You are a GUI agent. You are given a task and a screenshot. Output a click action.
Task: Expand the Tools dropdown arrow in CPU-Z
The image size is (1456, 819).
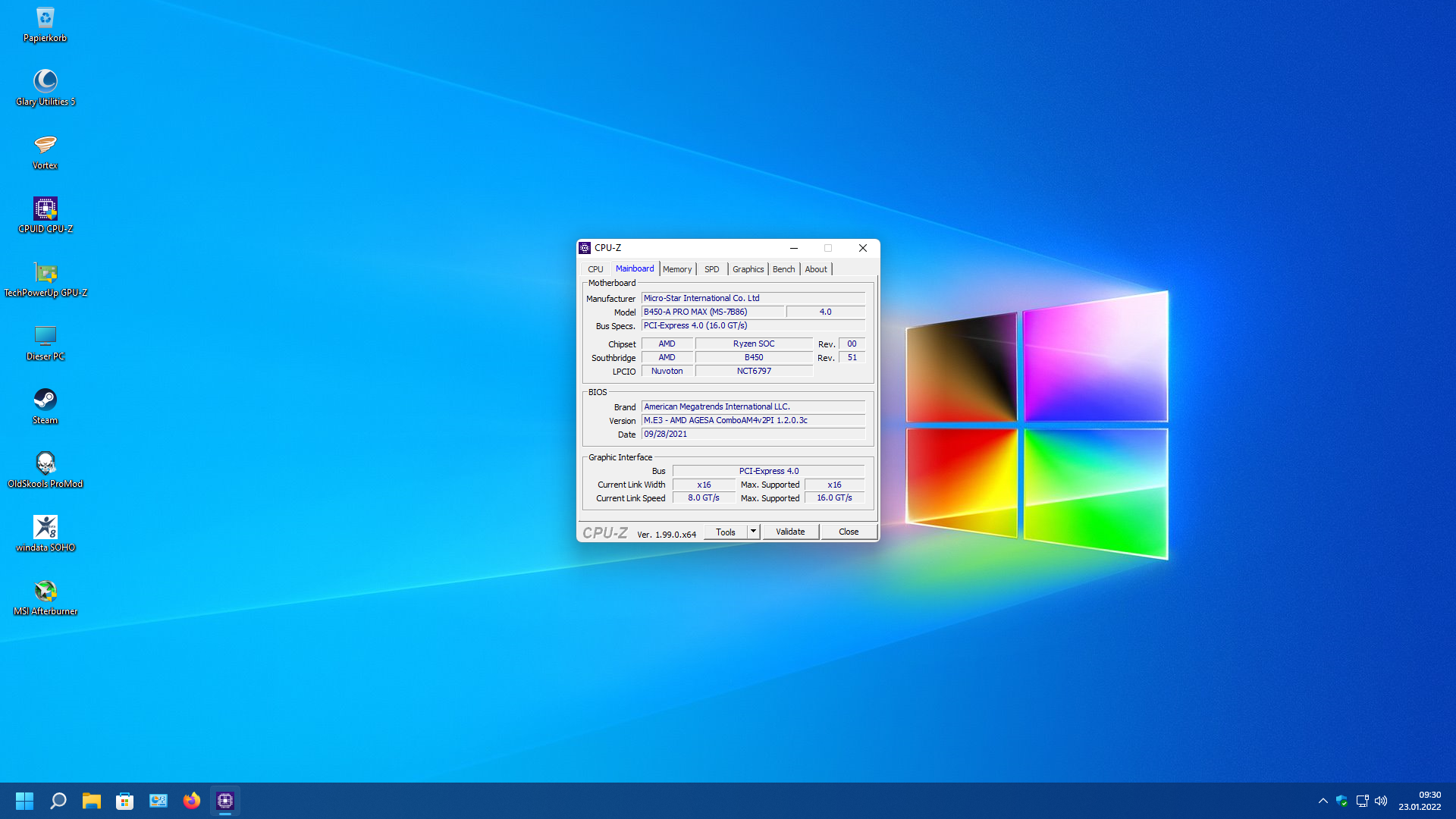(x=753, y=532)
